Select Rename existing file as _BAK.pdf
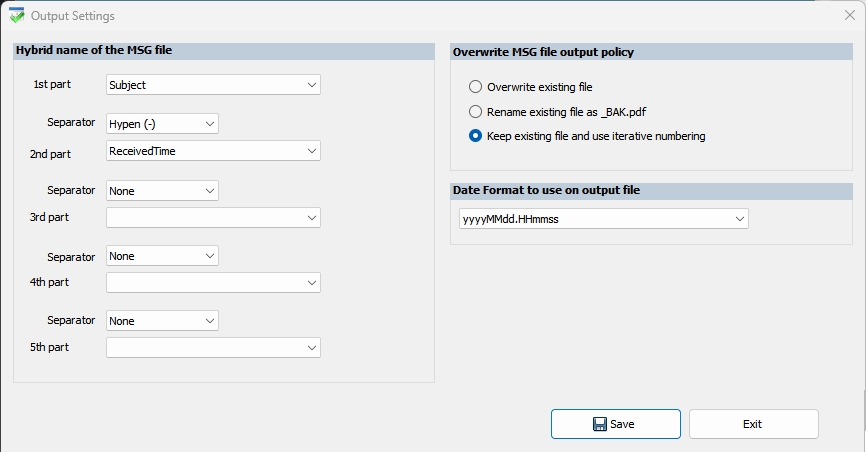 click(476, 112)
